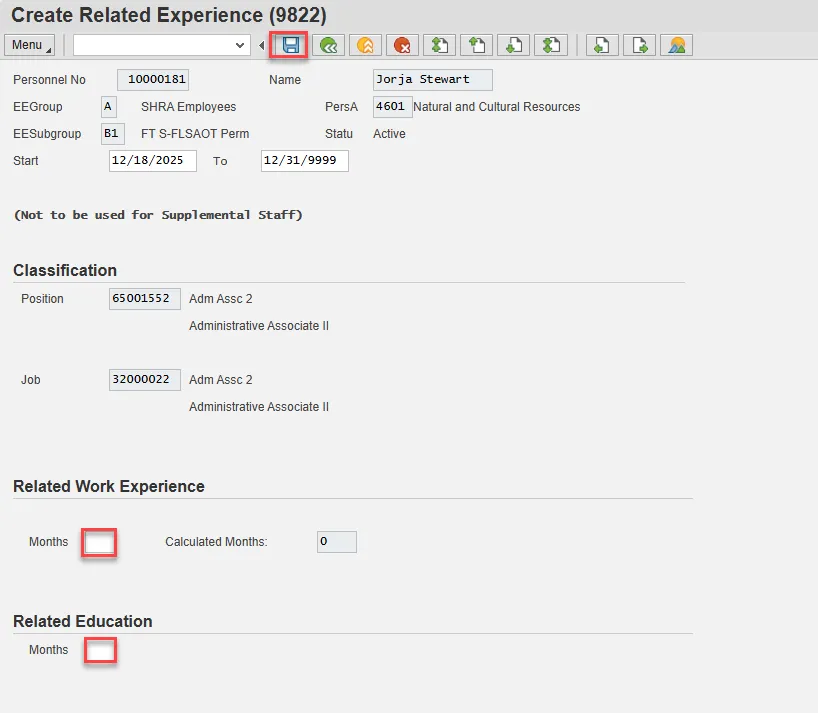Click the Next record document icon
818x713 pixels.
click(639, 45)
